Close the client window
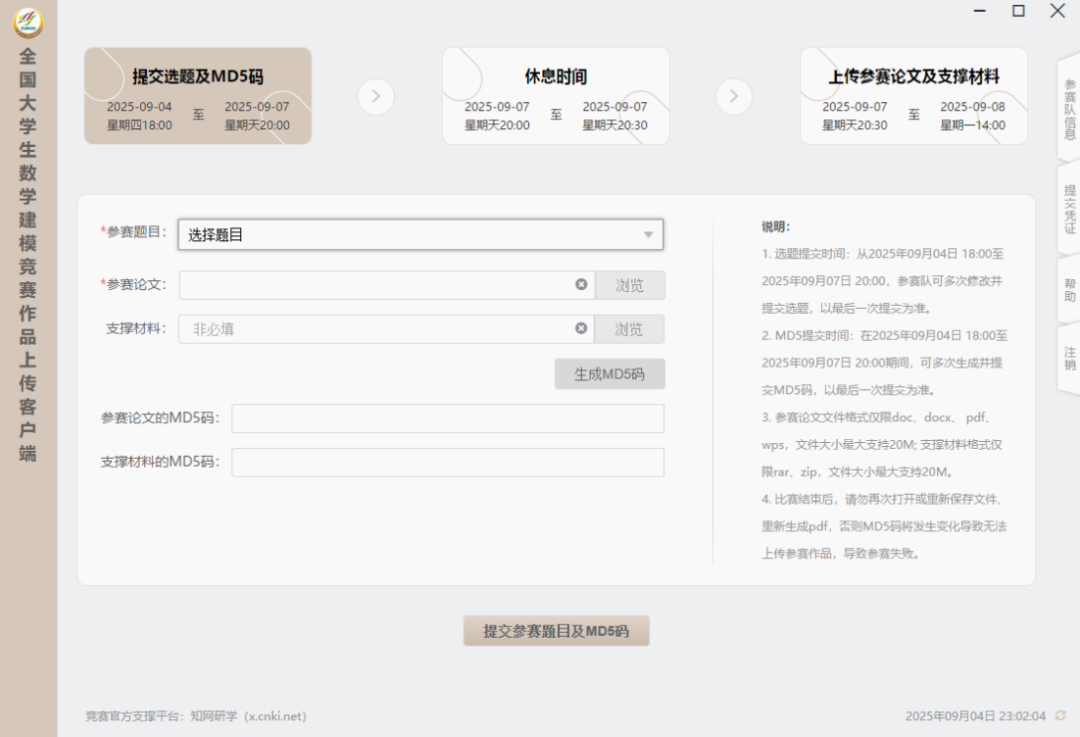This screenshot has width=1080, height=737. coord(1057,10)
